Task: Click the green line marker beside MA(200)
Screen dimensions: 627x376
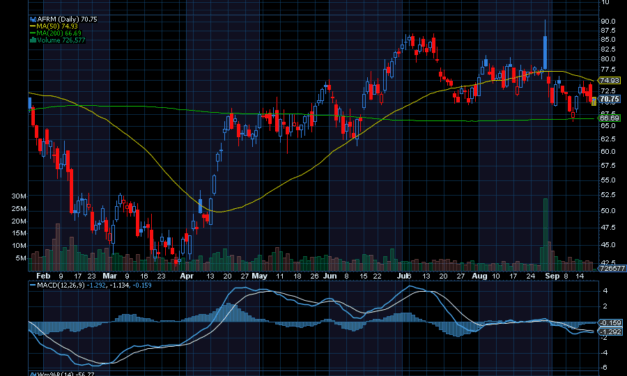Action: (x=33, y=33)
